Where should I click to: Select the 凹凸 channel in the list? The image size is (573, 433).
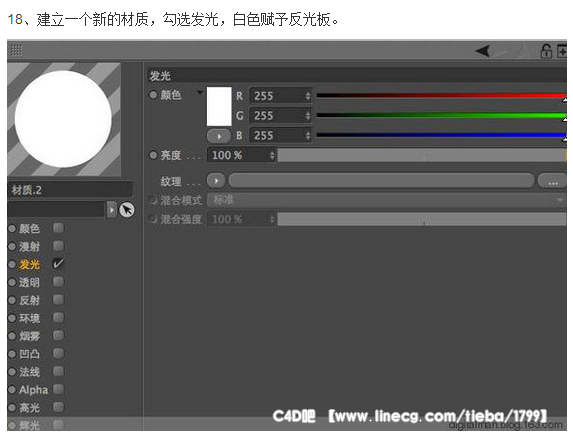point(29,354)
